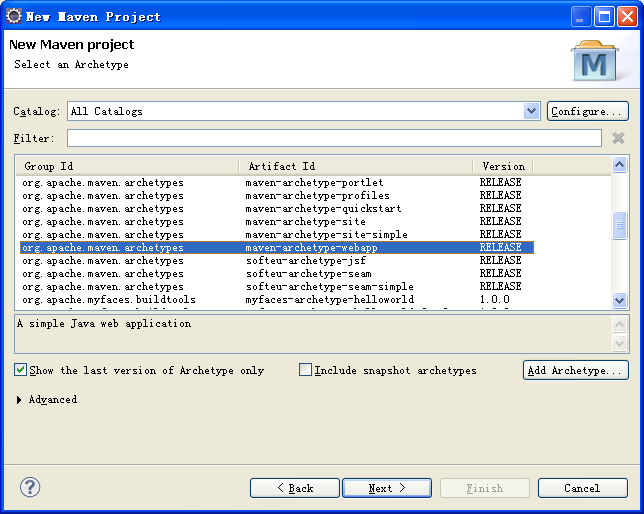
Task: Click org.apache.myfaces.buildtools group id cell
Action: [109, 300]
